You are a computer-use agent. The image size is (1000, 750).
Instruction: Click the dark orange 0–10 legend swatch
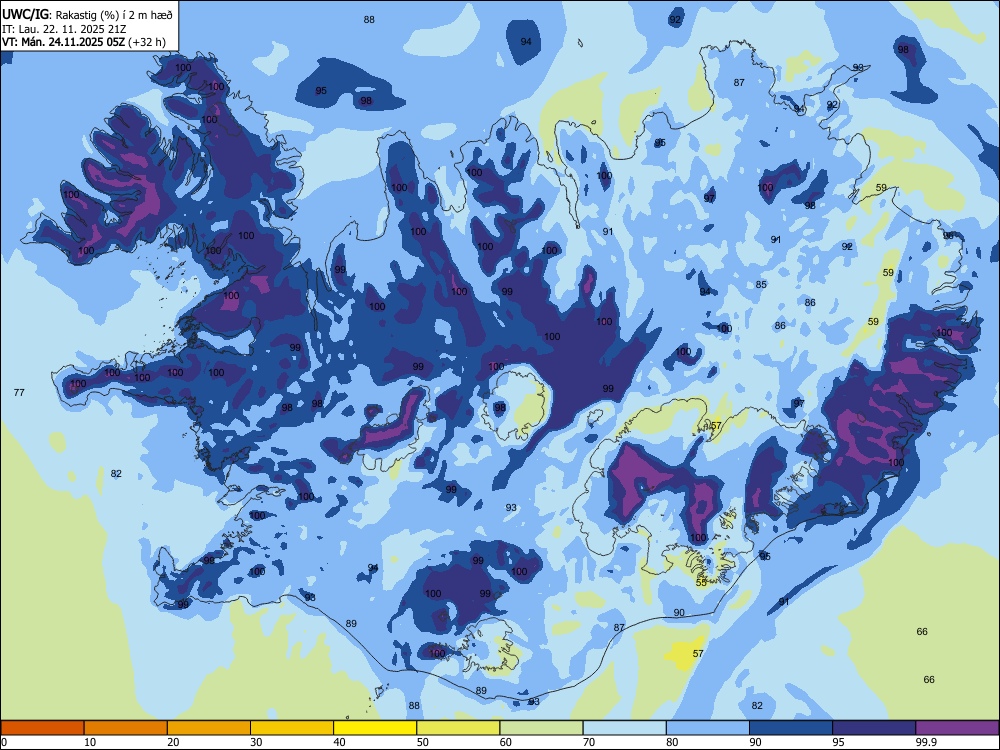[x=42, y=728]
